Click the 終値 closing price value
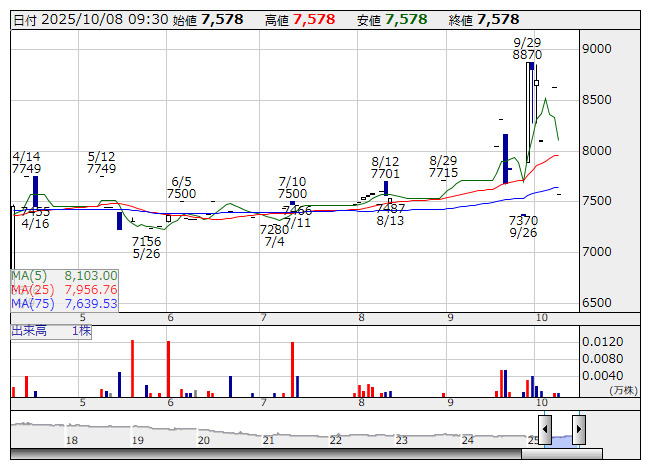The height and width of the screenshot is (470, 653). click(498, 19)
